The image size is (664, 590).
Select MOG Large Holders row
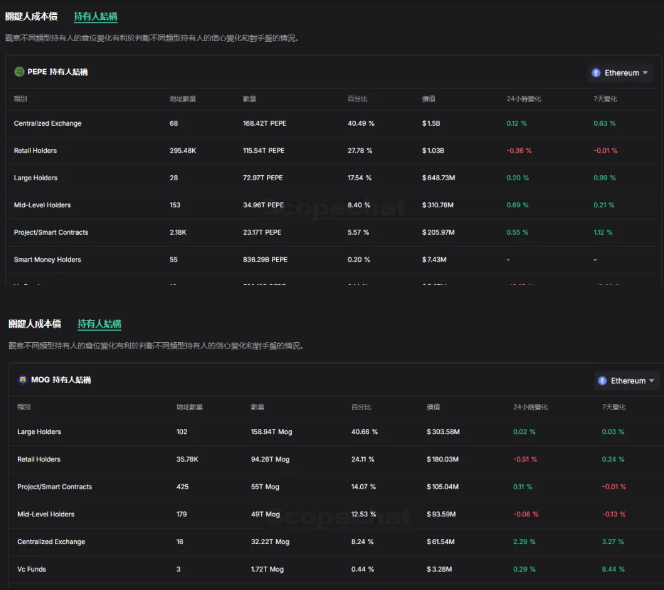[336, 432]
